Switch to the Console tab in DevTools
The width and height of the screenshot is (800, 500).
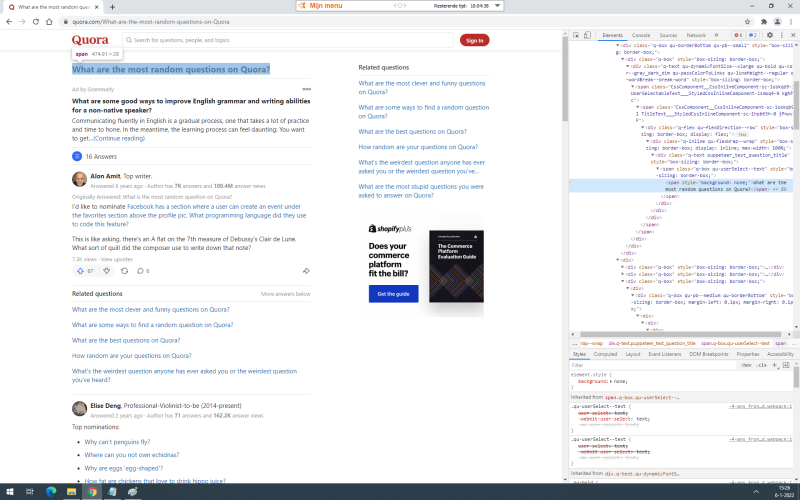click(641, 35)
